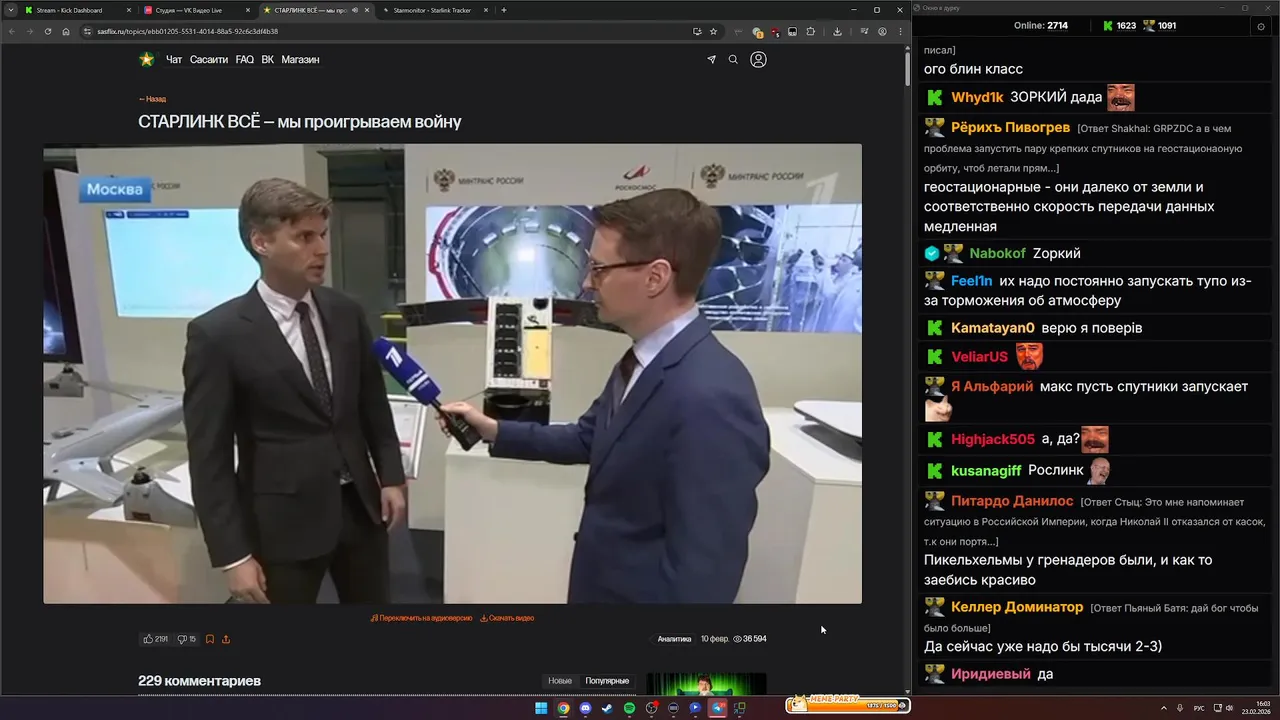Image resolution: width=1280 pixels, height=720 pixels.
Task: Open the browser downloads icon
Action: (837, 31)
